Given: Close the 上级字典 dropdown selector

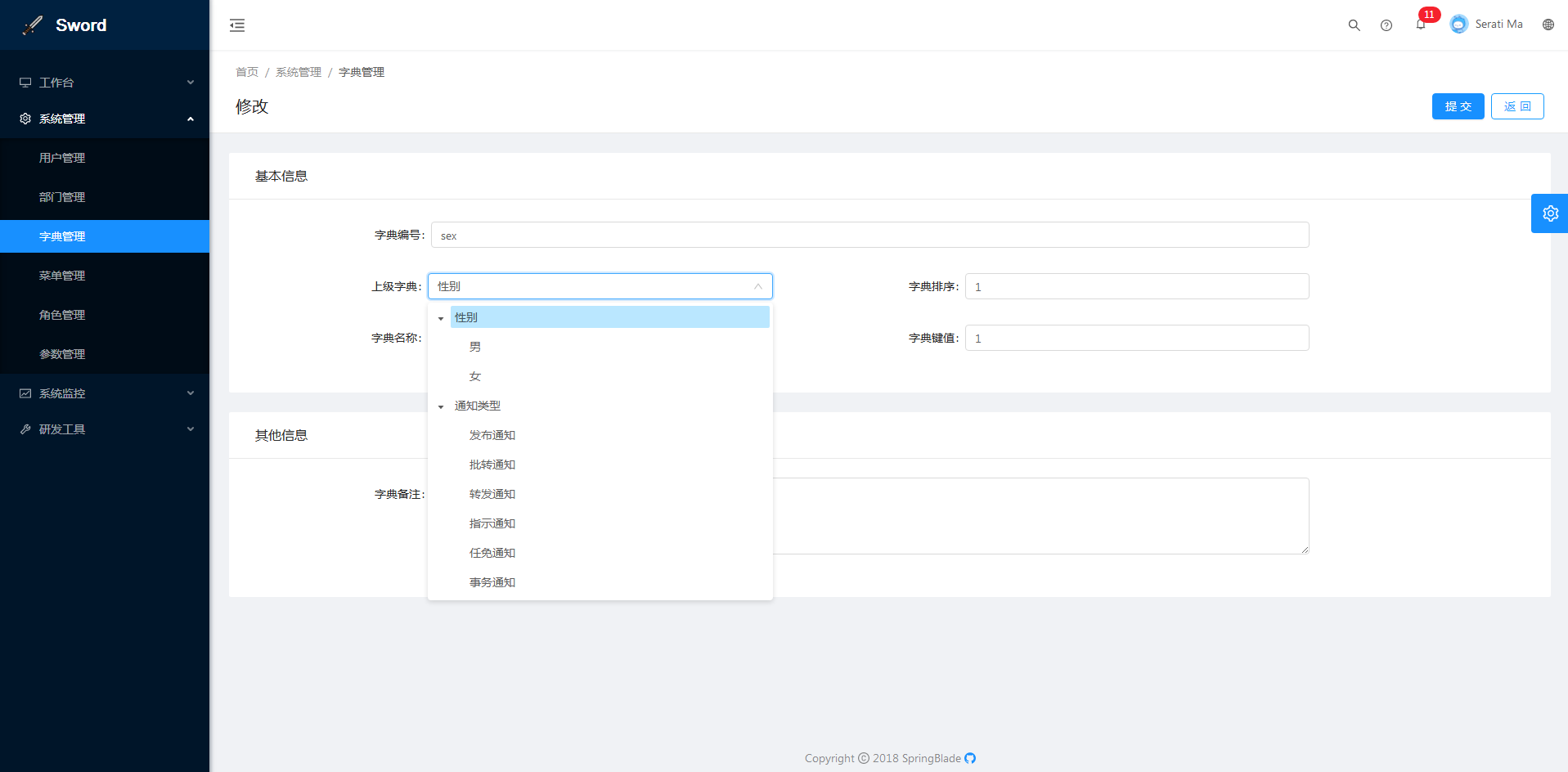Looking at the screenshot, I should [757, 286].
